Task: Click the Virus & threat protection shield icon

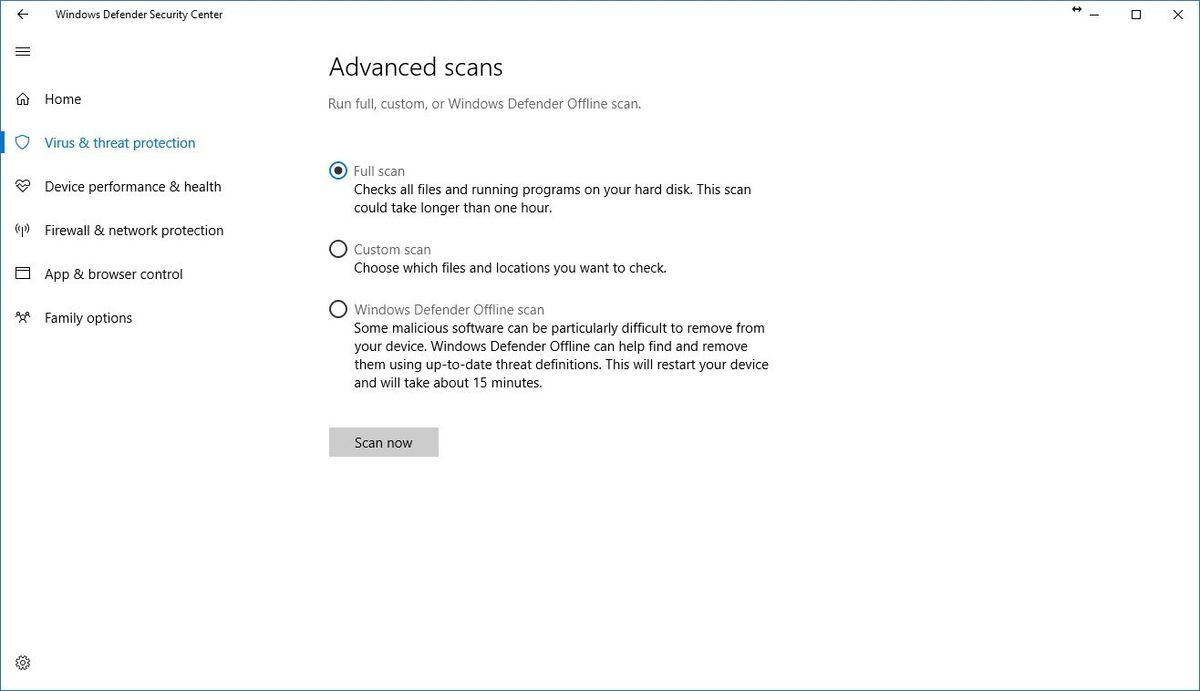Action: click(x=22, y=142)
